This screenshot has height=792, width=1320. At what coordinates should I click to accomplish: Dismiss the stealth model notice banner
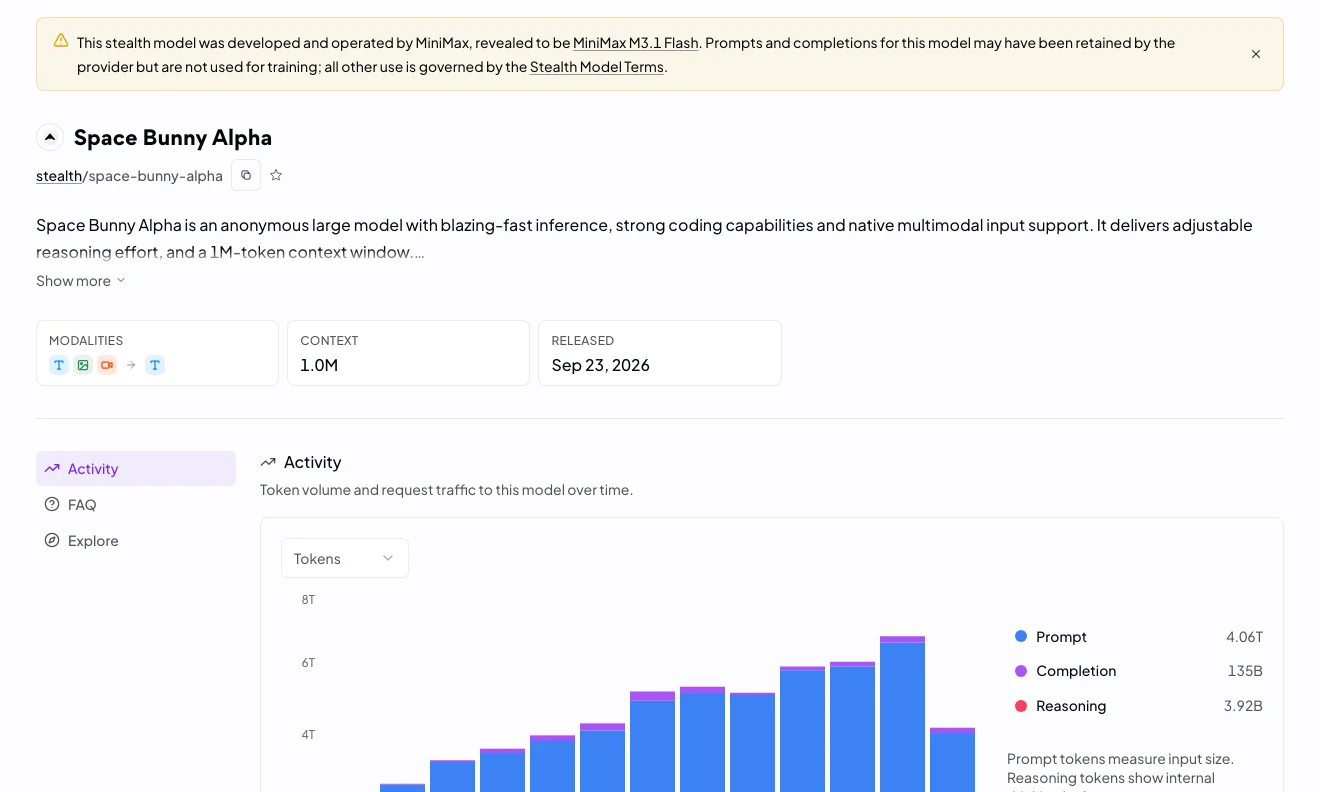[x=1256, y=54]
